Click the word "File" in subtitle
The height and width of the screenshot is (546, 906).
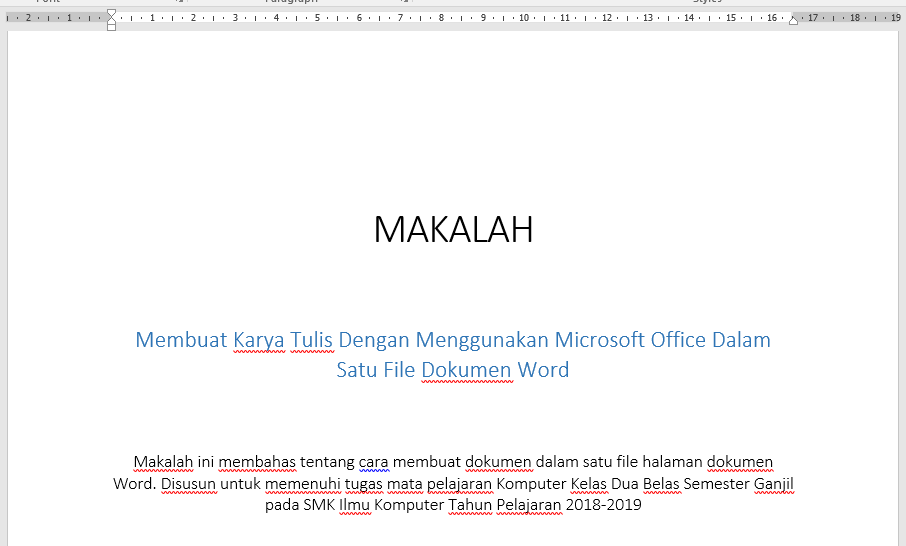(x=399, y=370)
